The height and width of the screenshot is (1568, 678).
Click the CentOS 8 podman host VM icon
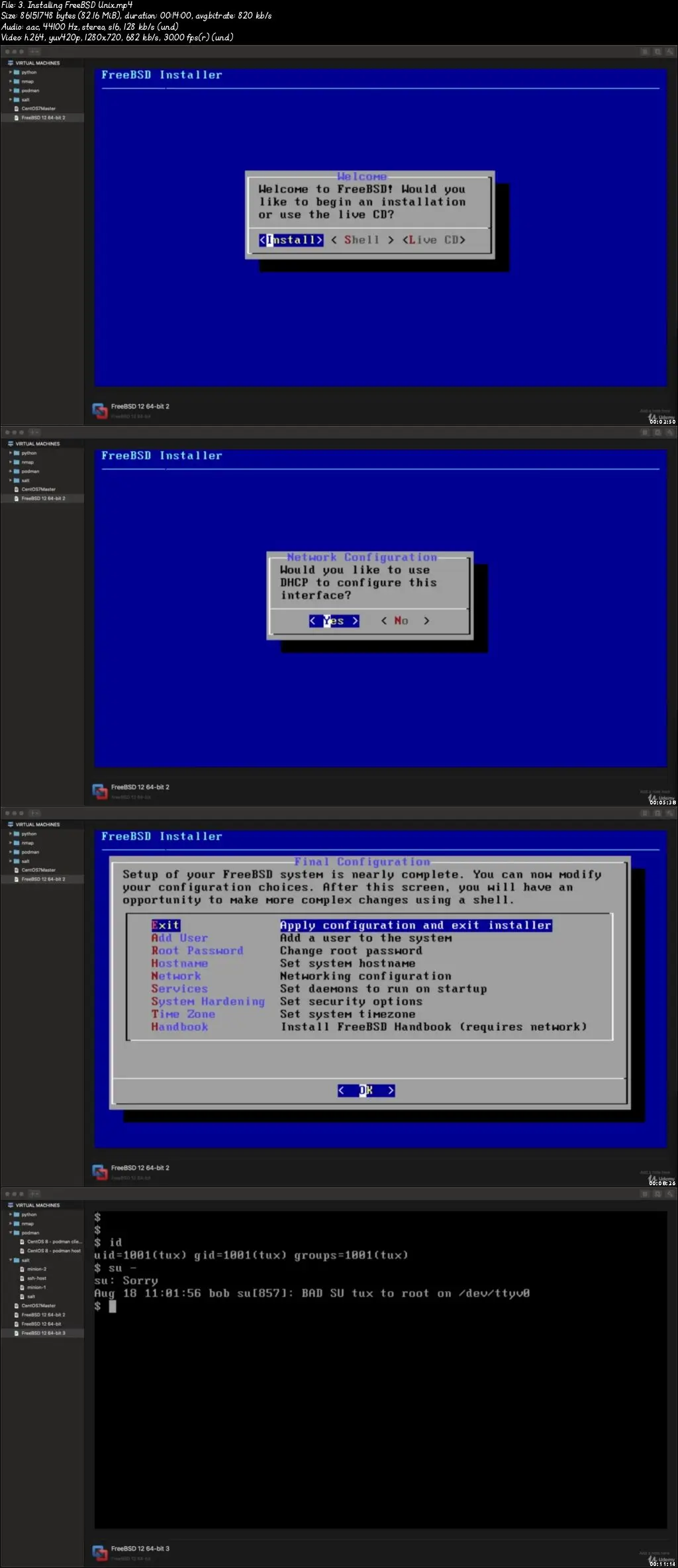click(x=23, y=1251)
